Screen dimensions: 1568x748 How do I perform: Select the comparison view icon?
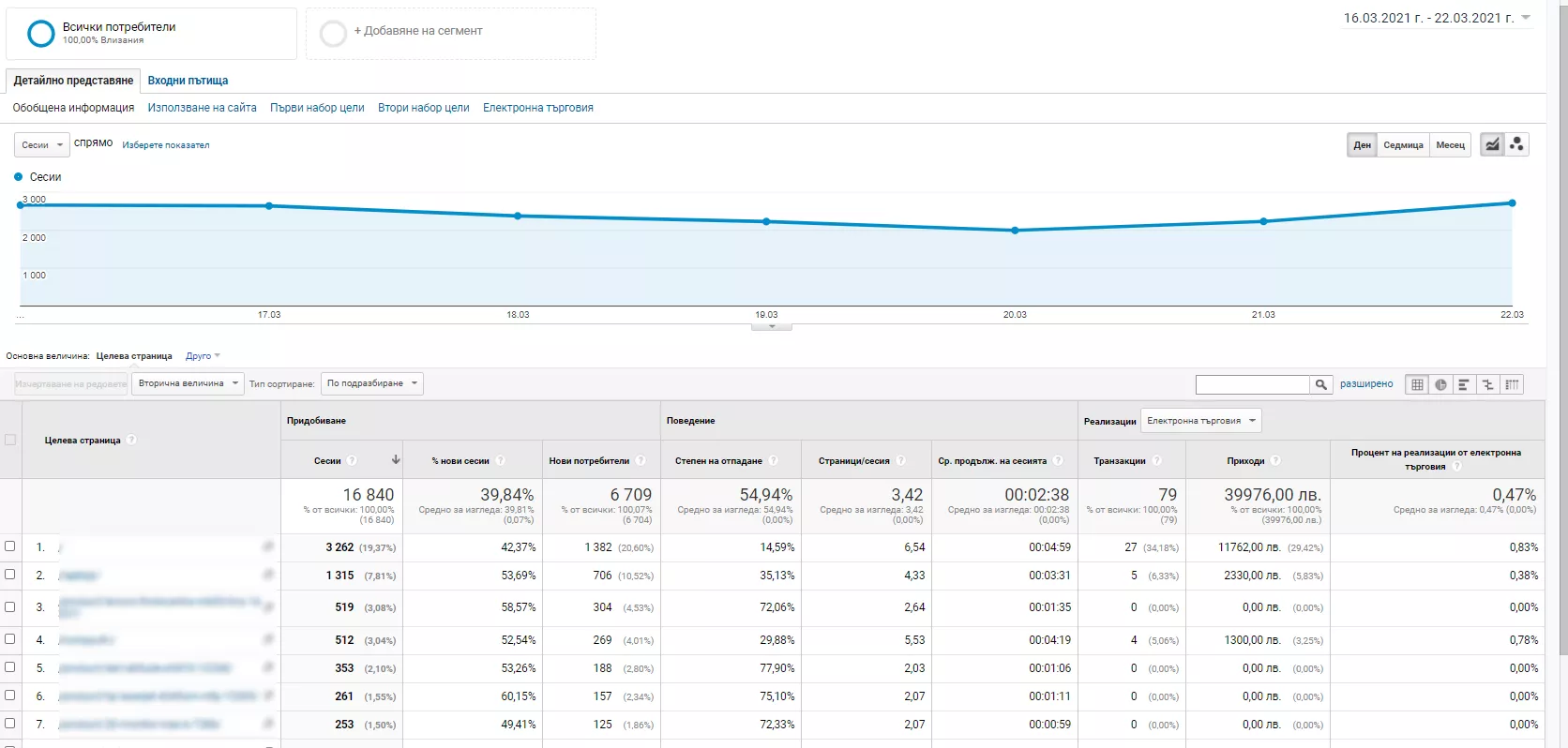point(1488,384)
